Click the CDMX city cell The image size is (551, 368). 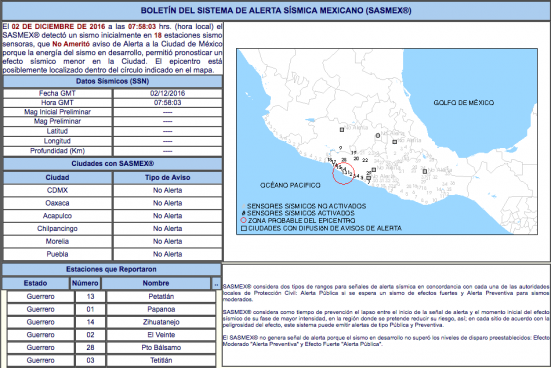58,191
